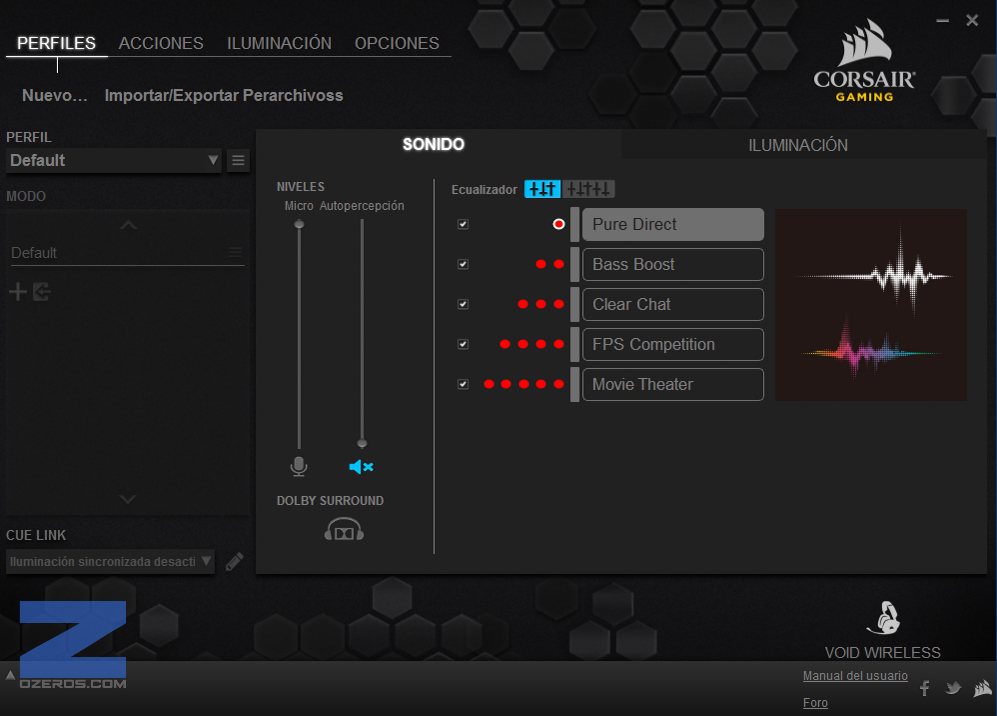Click the grip handle beside Bass Boost
The image size is (997, 716).
(575, 265)
